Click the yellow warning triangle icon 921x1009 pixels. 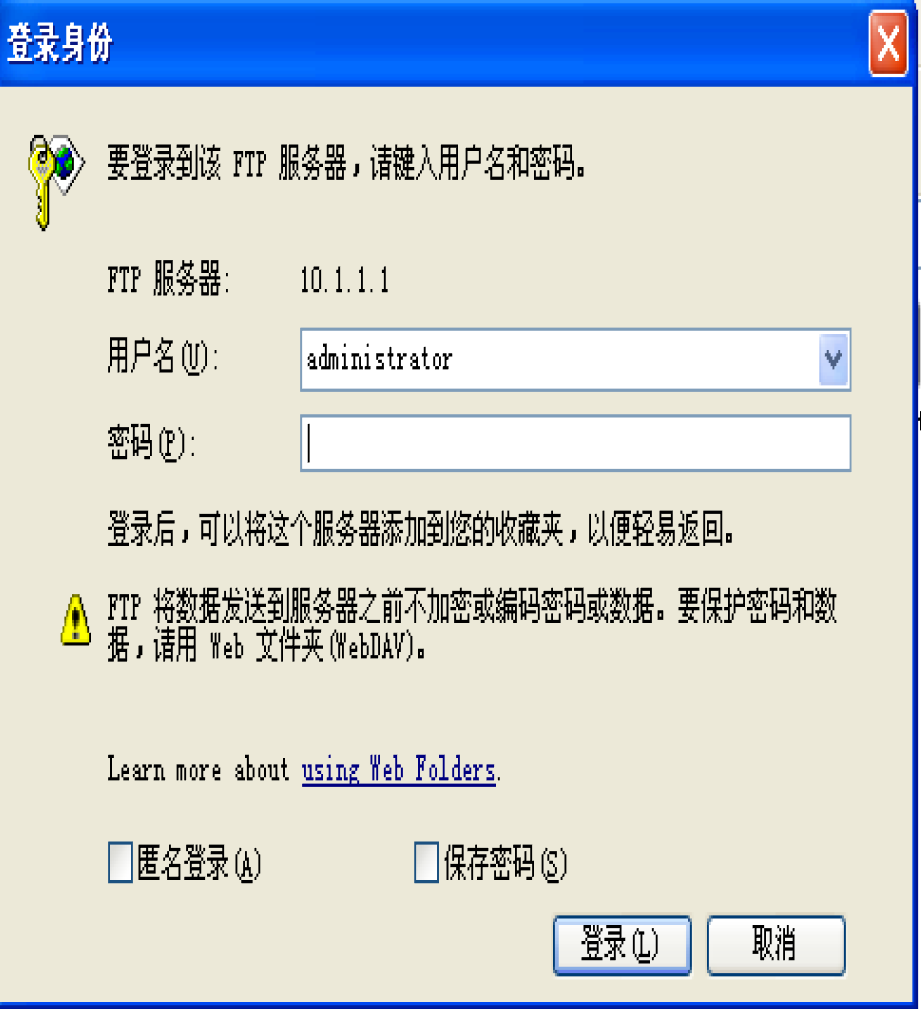pyautogui.click(x=75, y=620)
